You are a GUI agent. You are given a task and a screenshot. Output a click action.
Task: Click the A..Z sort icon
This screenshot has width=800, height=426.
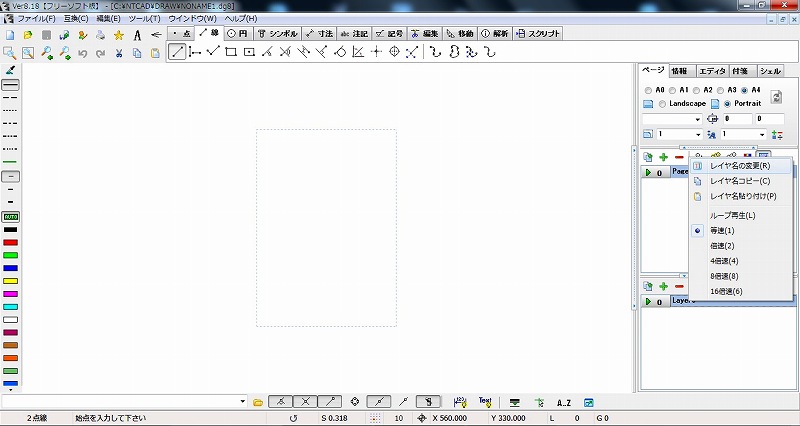(563, 402)
